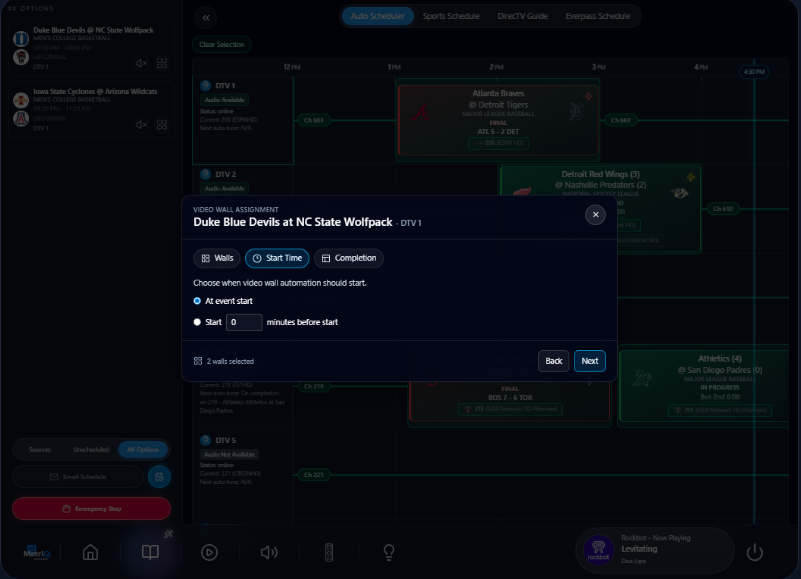Click the lightbulb icon in bottom bar
The width and height of the screenshot is (801, 579).
(389, 552)
